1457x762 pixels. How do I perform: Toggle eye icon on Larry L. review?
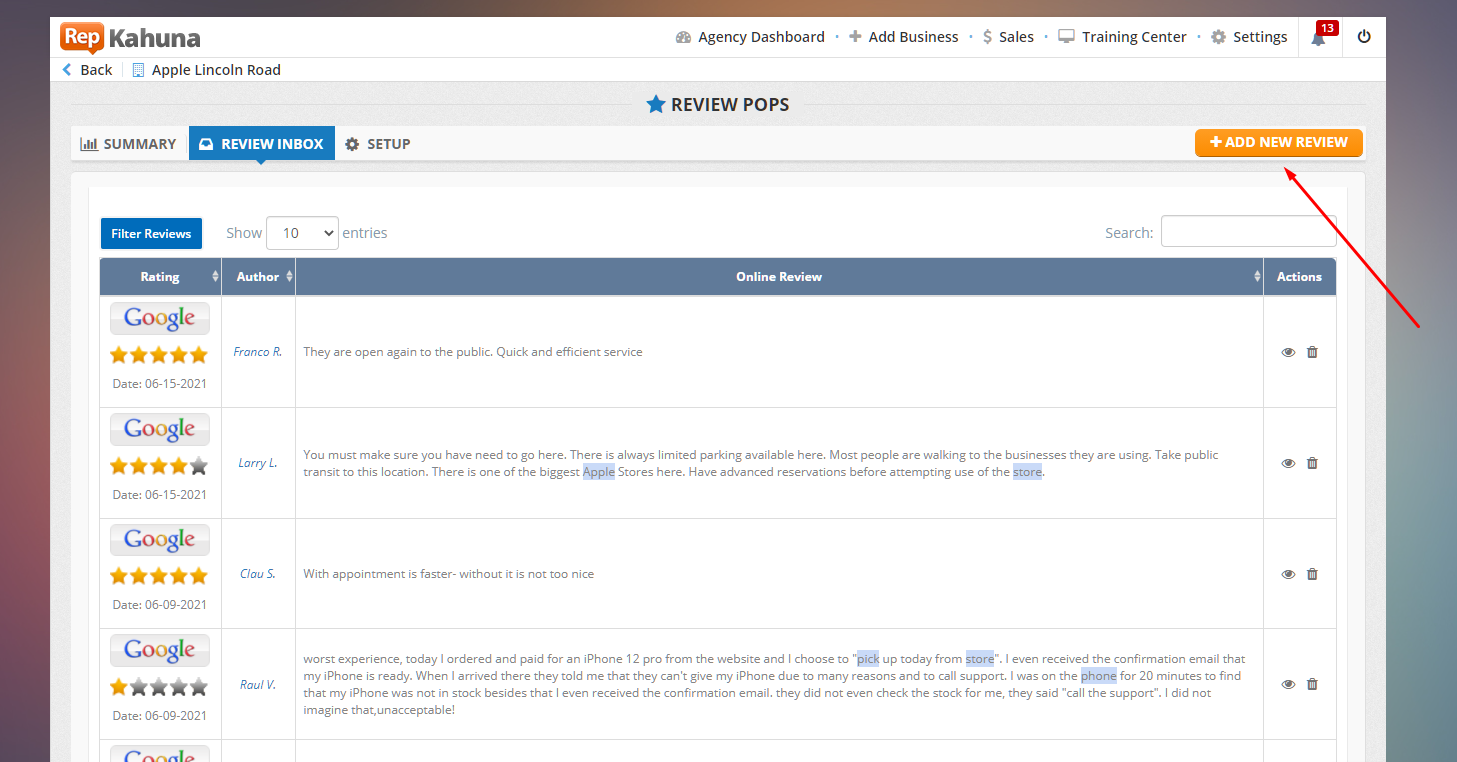point(1288,463)
